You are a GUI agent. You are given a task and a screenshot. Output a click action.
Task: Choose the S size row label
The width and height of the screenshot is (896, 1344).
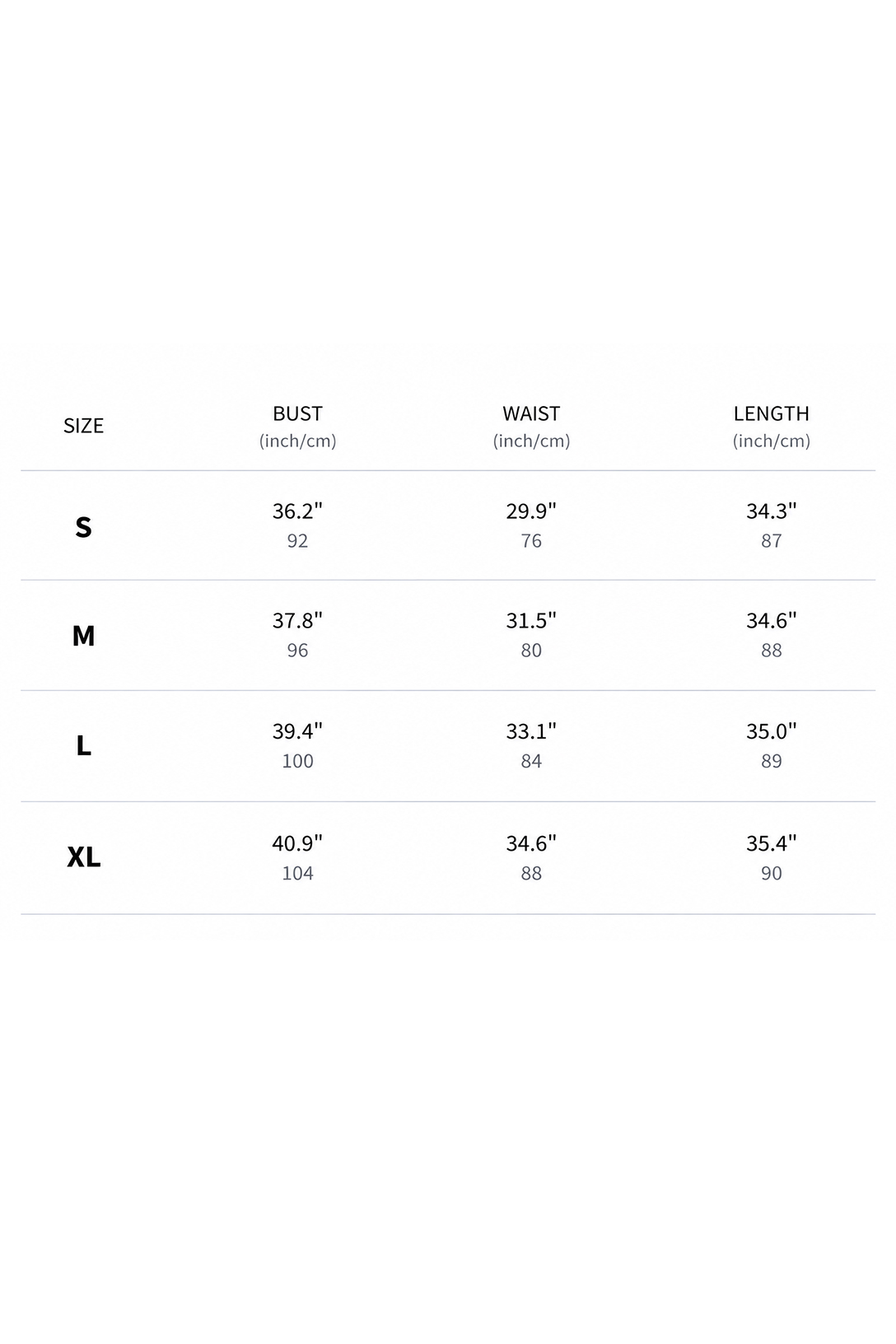83,526
